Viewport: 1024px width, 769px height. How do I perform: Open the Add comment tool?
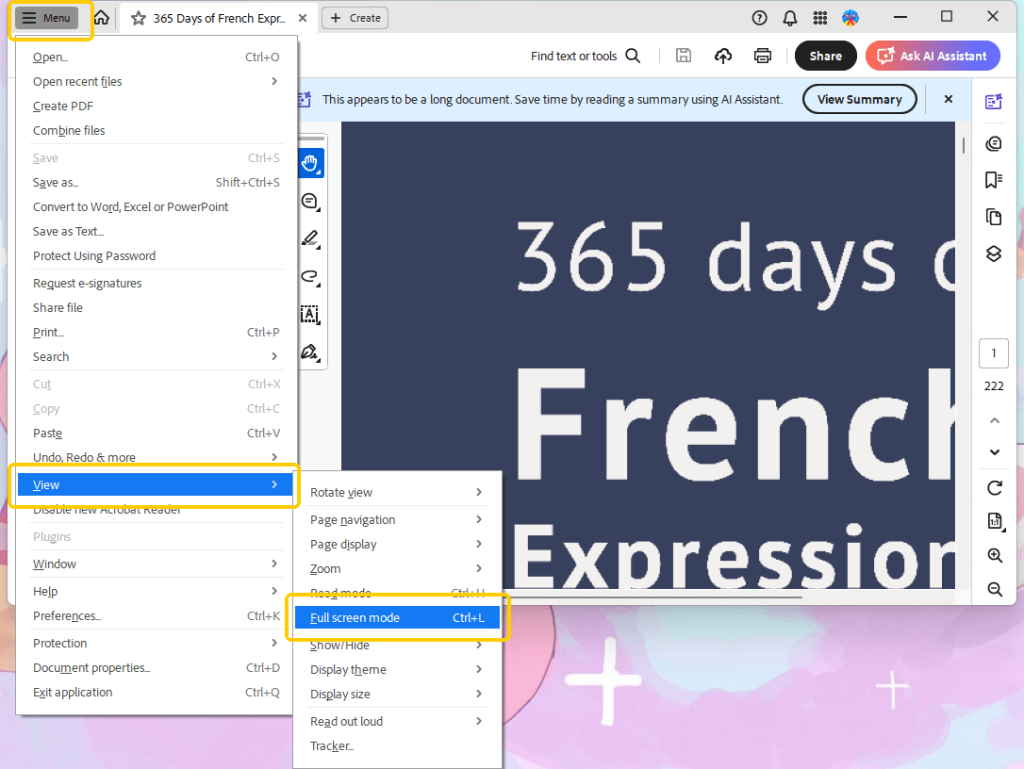point(310,201)
